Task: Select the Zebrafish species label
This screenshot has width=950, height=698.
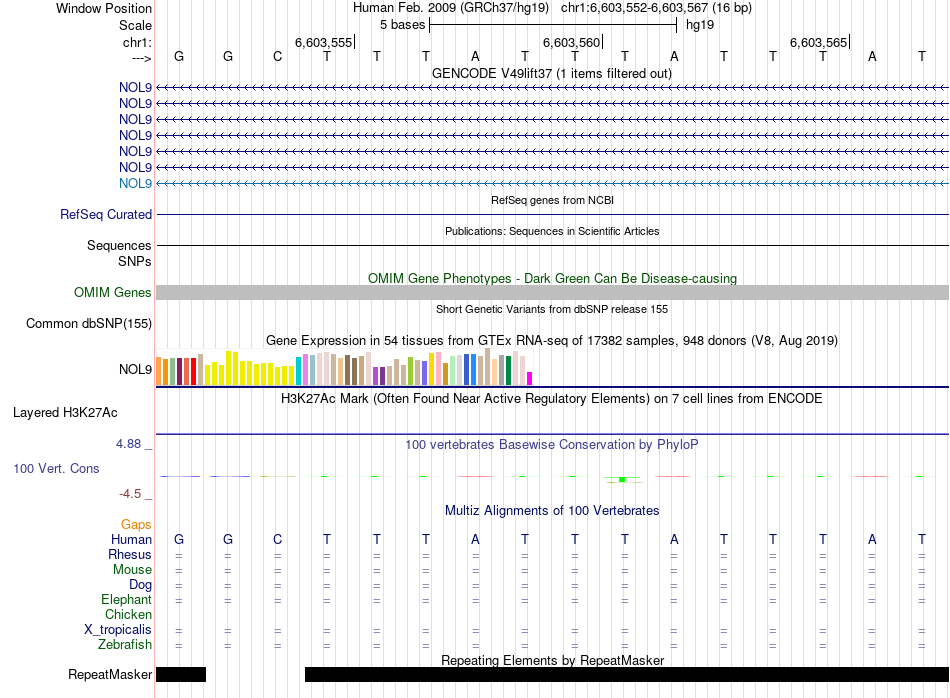Action: tap(125, 645)
